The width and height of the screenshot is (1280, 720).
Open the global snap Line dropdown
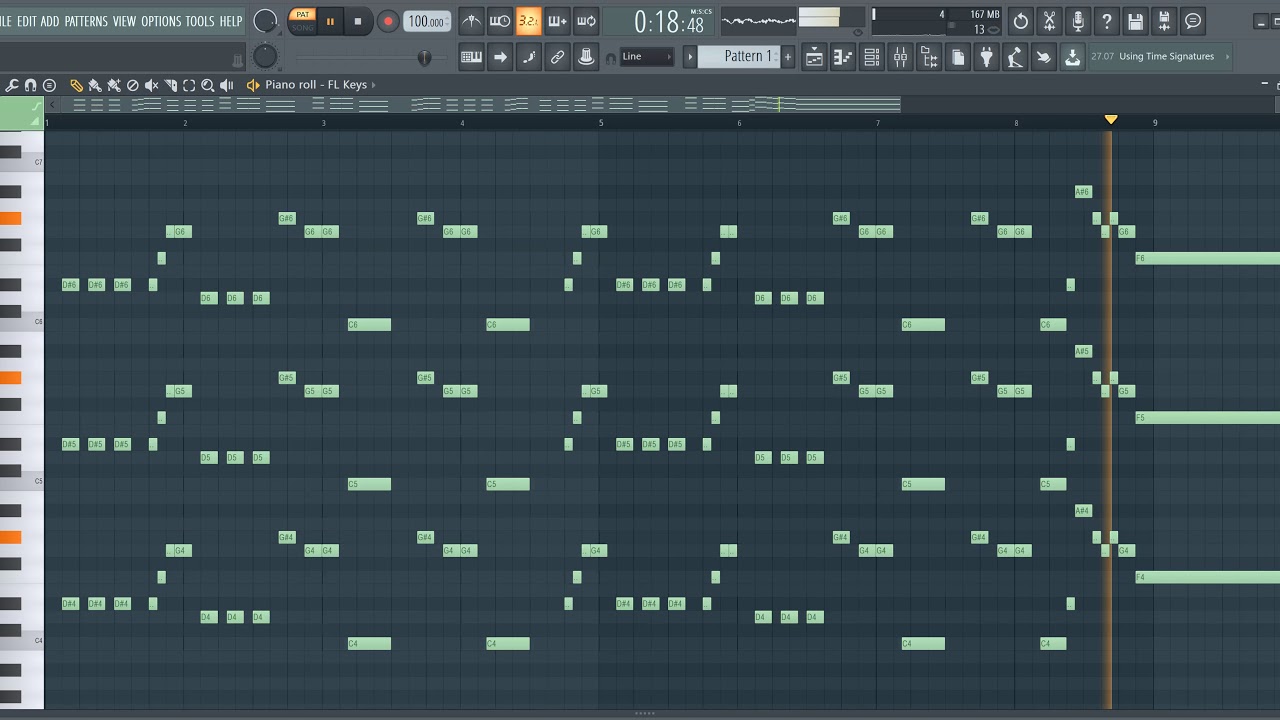coord(647,57)
